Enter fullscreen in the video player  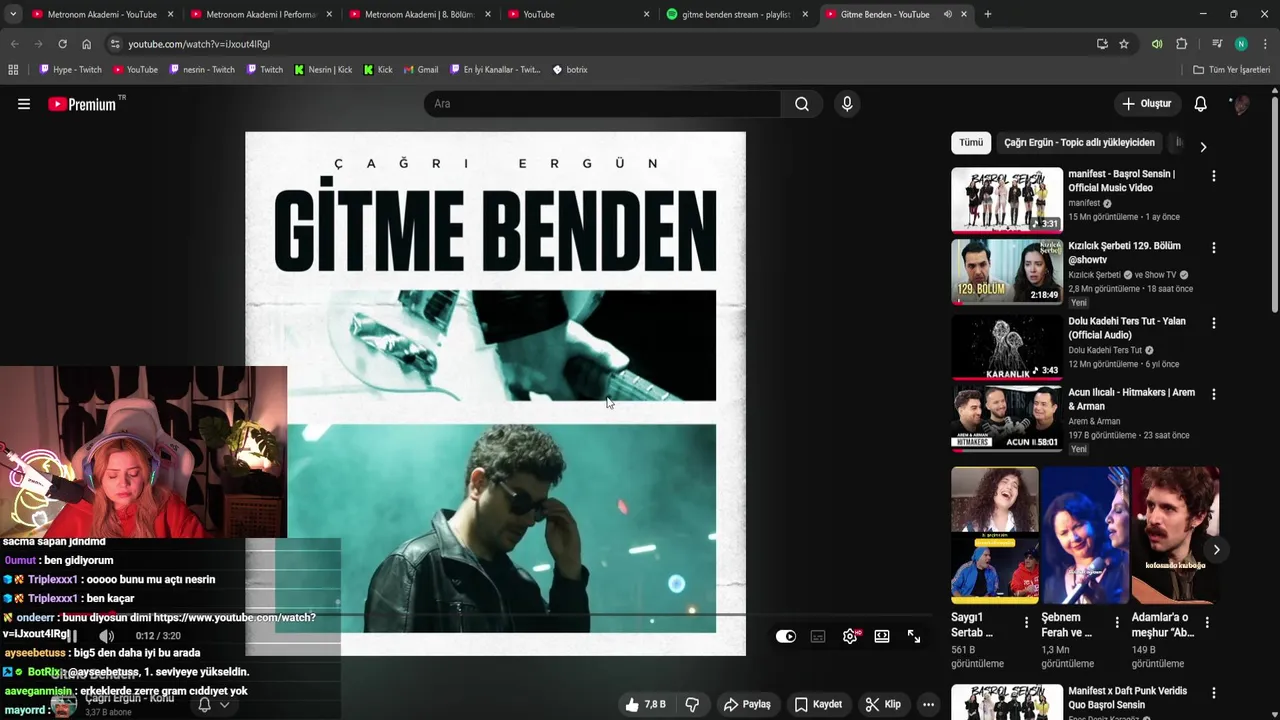tap(914, 636)
